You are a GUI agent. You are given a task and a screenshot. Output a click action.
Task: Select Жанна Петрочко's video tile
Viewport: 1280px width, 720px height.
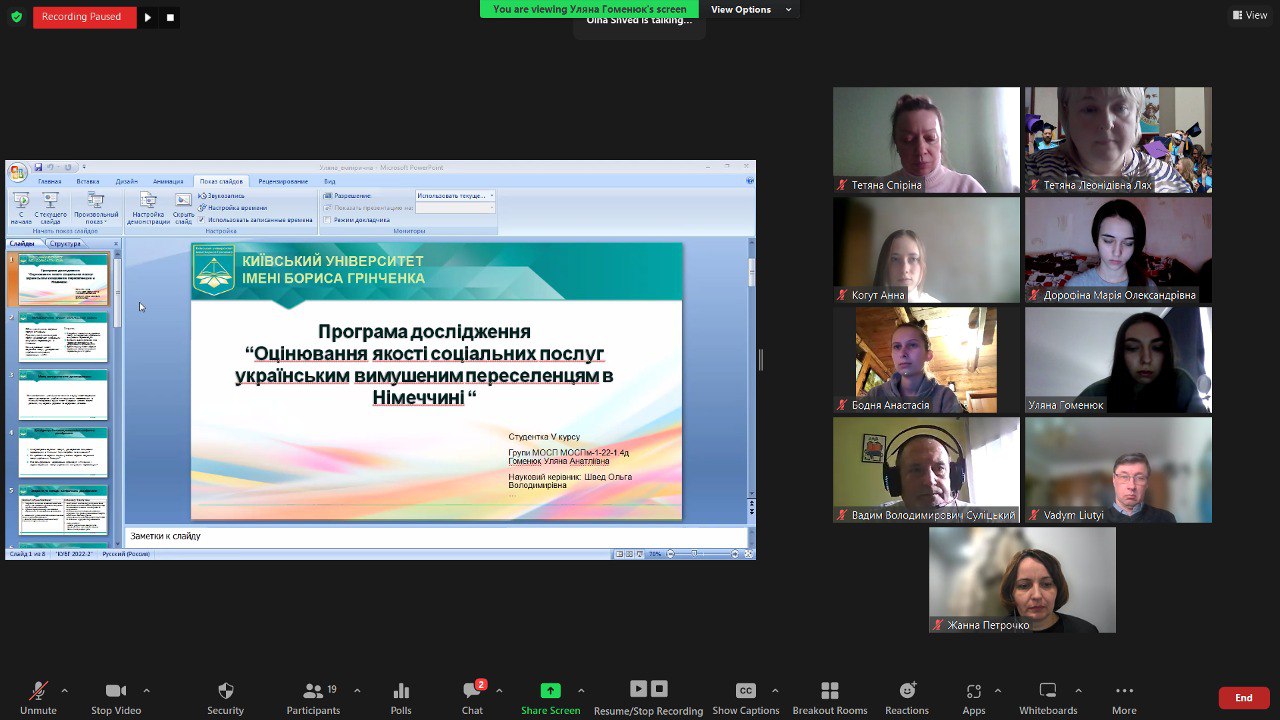point(1022,580)
